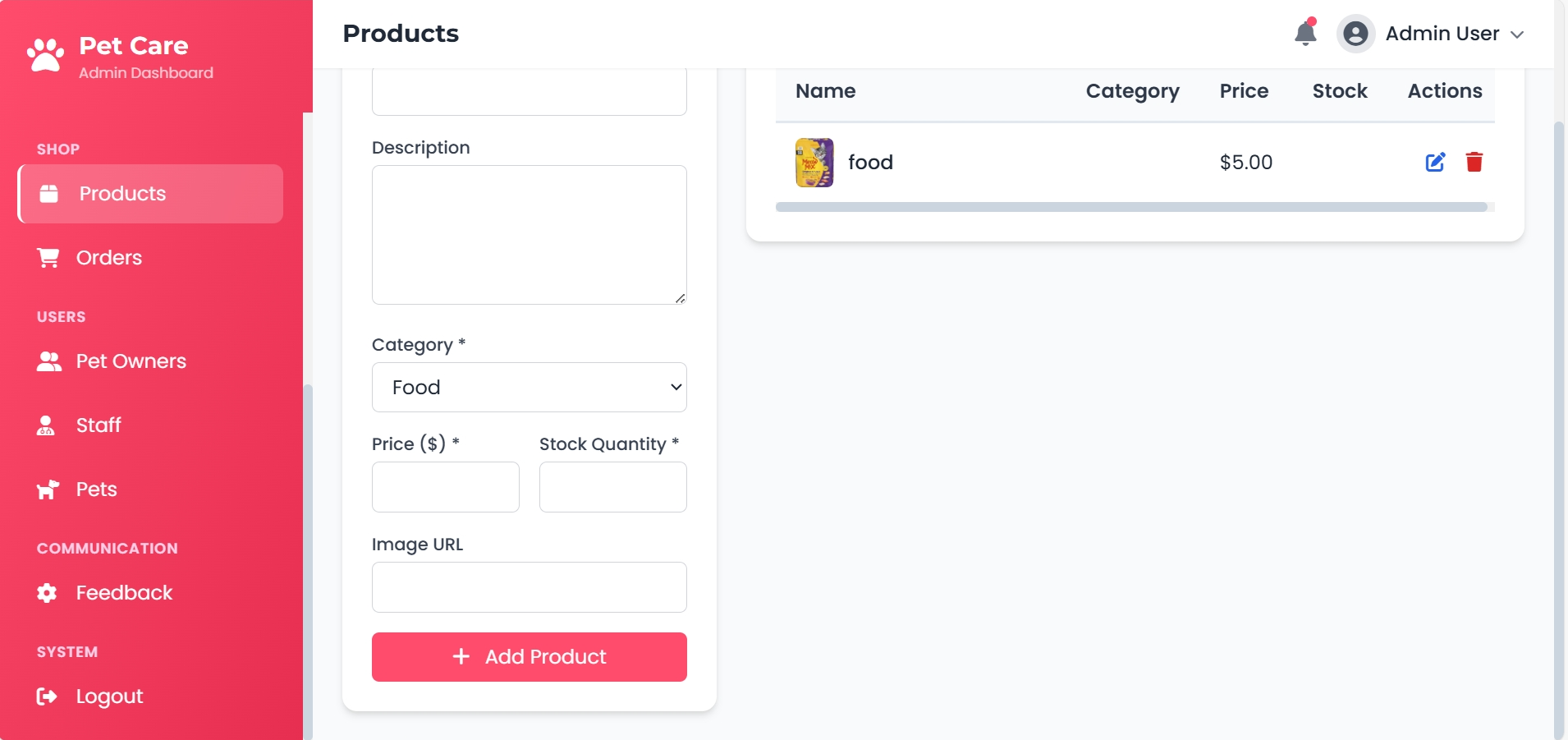Open the Staff sidebar section
The image size is (1568, 740).
tap(98, 425)
